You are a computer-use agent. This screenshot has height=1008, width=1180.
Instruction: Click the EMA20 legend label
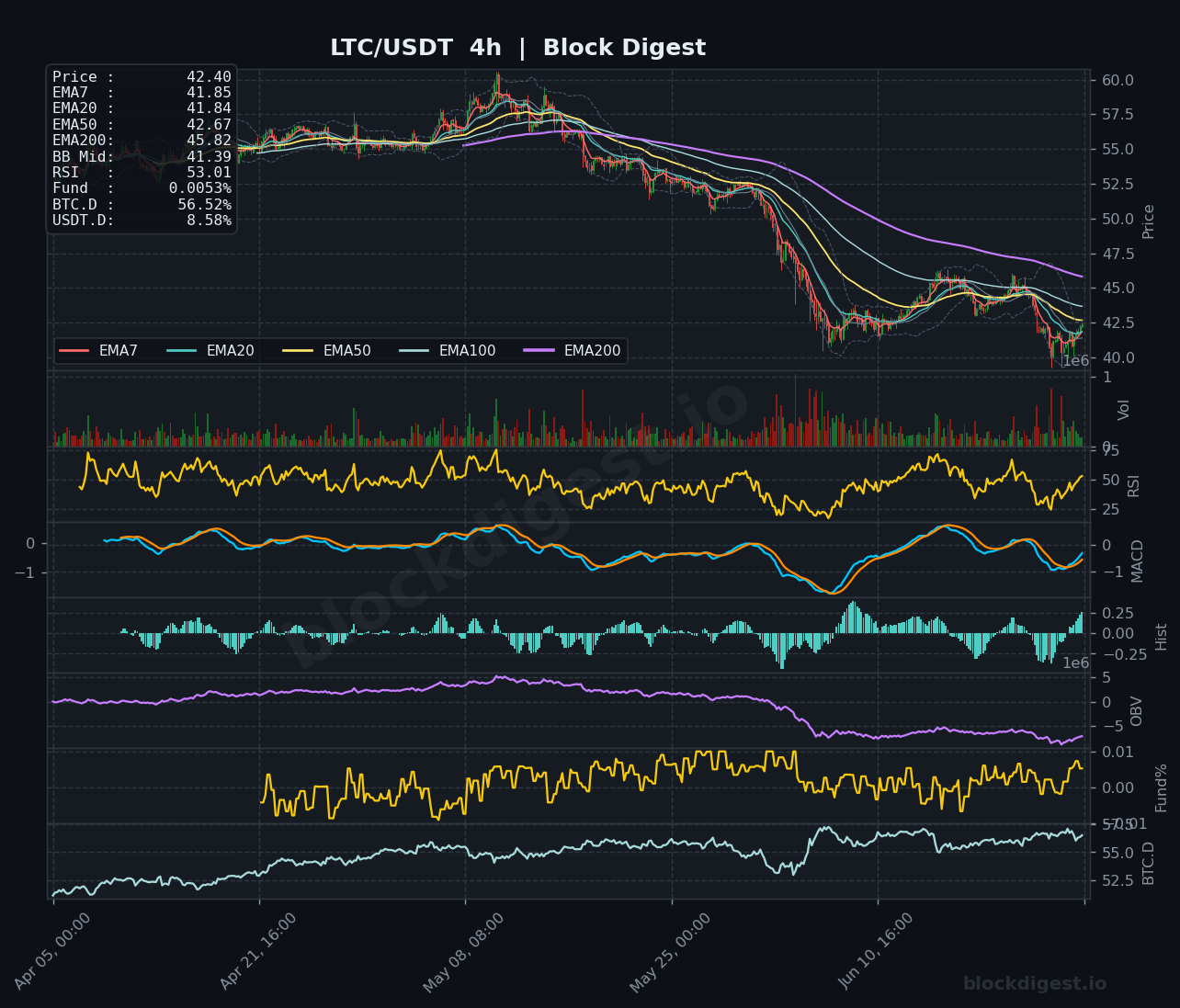(231, 351)
